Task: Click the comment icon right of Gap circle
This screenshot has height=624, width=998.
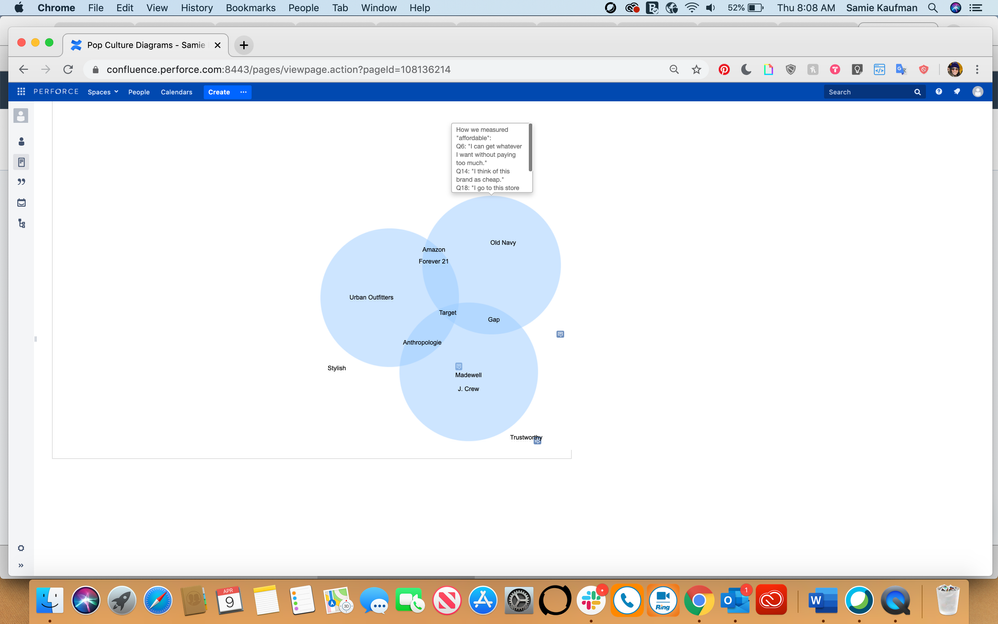Action: point(560,334)
